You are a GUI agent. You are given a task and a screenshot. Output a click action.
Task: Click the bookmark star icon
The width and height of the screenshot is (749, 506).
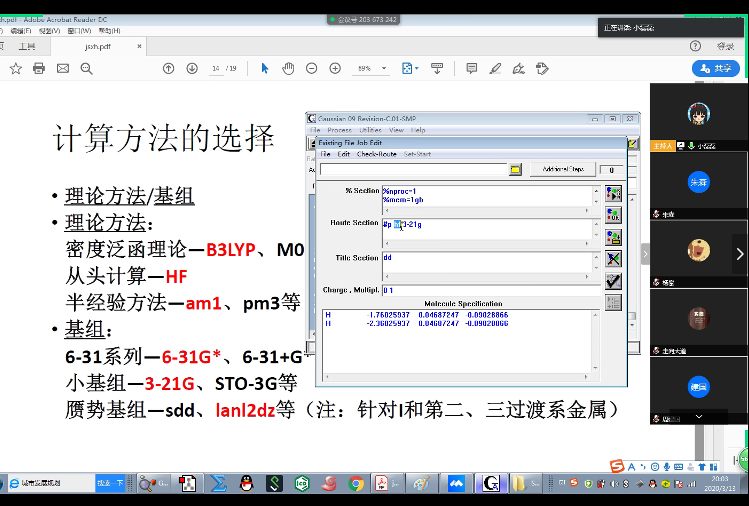click(15, 68)
